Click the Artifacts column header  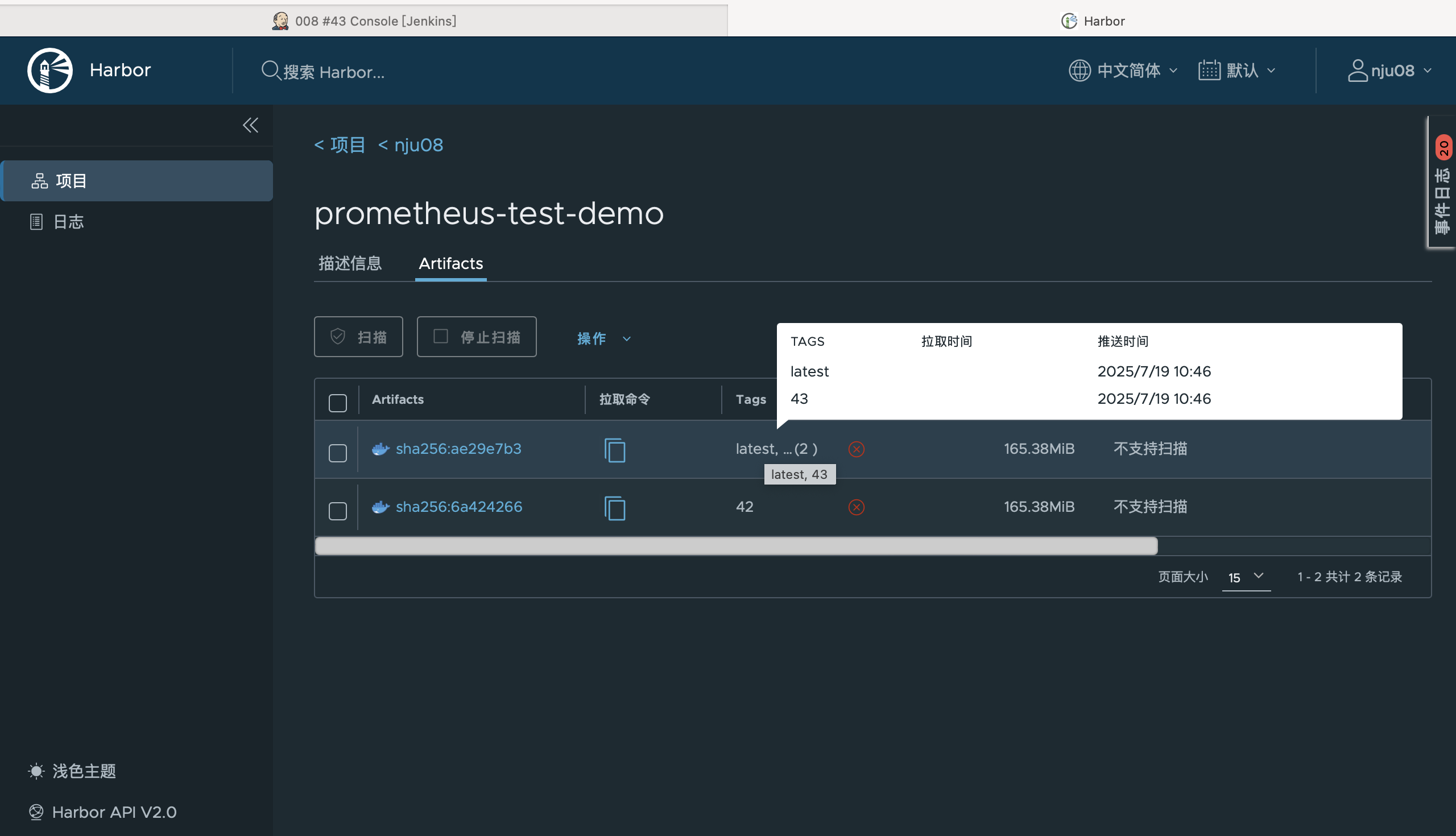tap(398, 399)
